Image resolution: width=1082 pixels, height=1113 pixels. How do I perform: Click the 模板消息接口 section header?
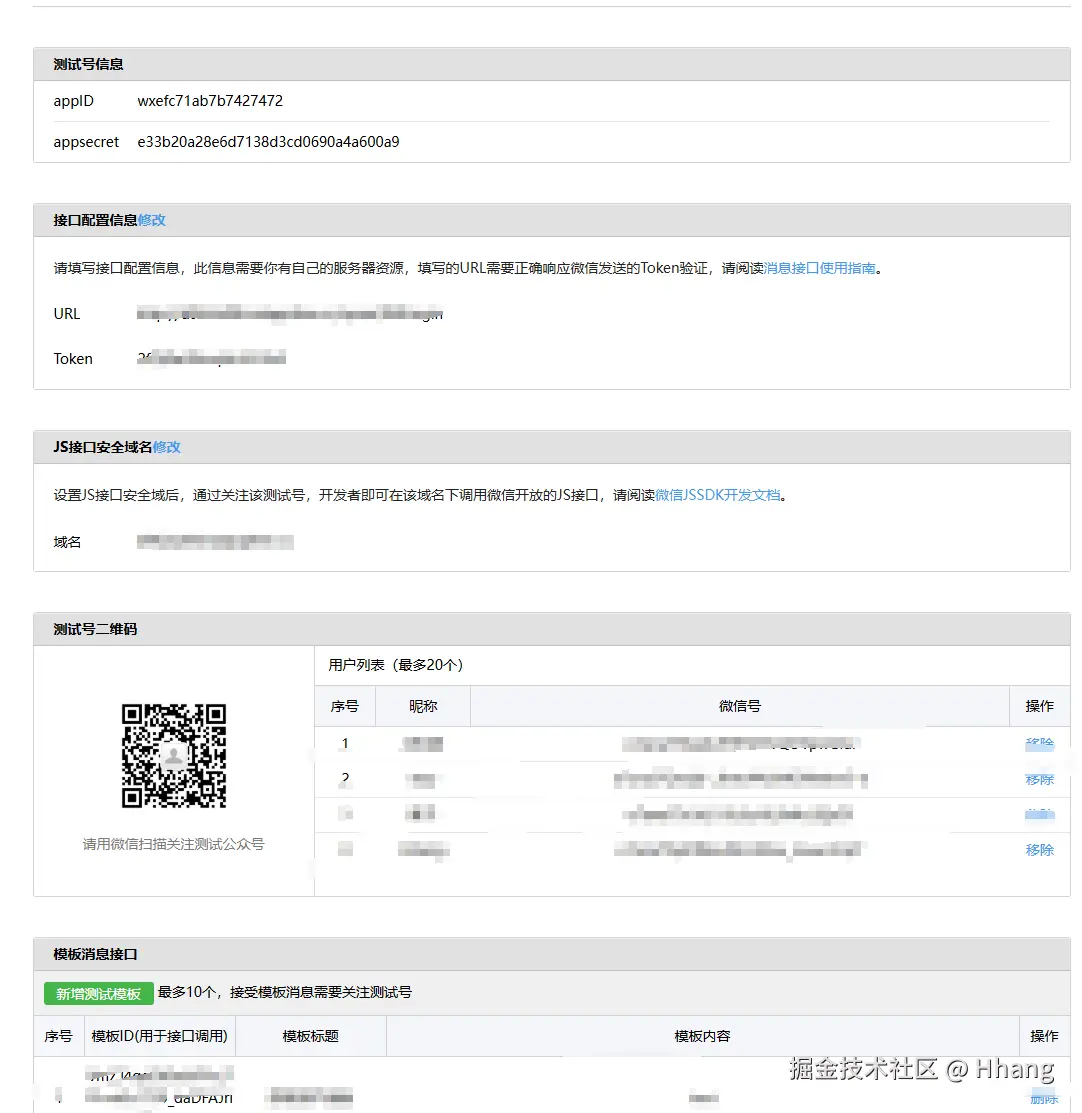point(552,955)
